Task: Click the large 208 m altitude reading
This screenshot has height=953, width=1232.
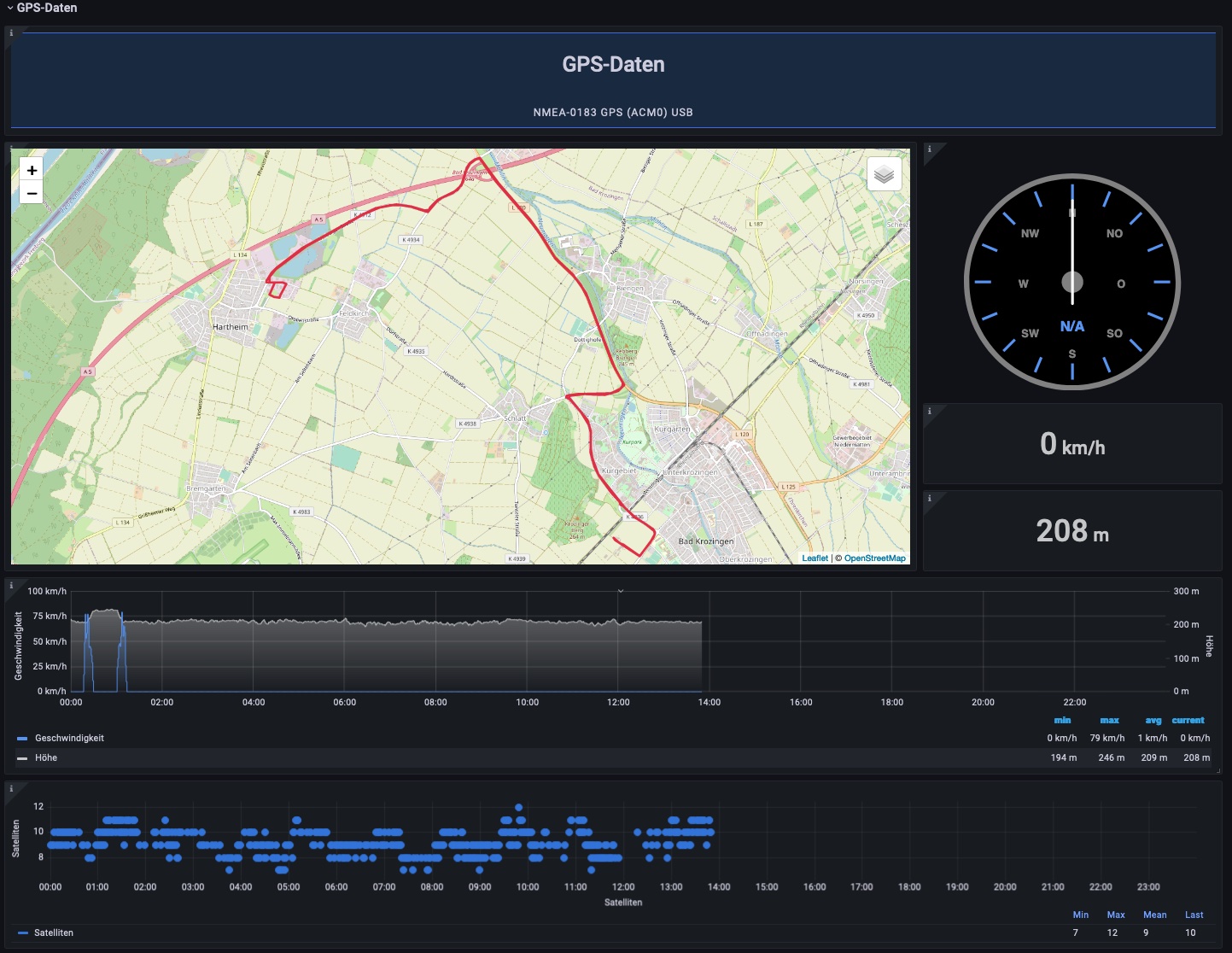Action: [1072, 531]
